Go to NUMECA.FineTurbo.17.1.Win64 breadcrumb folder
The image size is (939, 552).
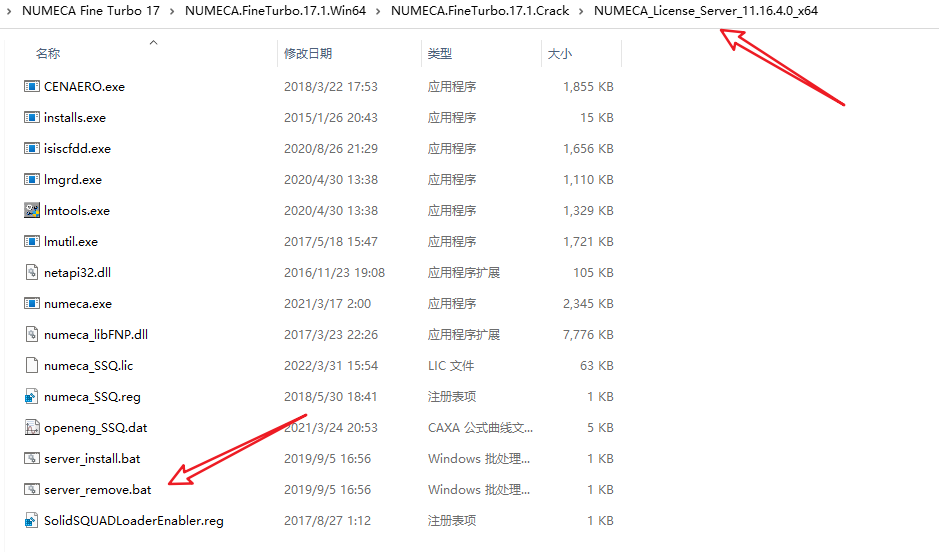(x=275, y=11)
